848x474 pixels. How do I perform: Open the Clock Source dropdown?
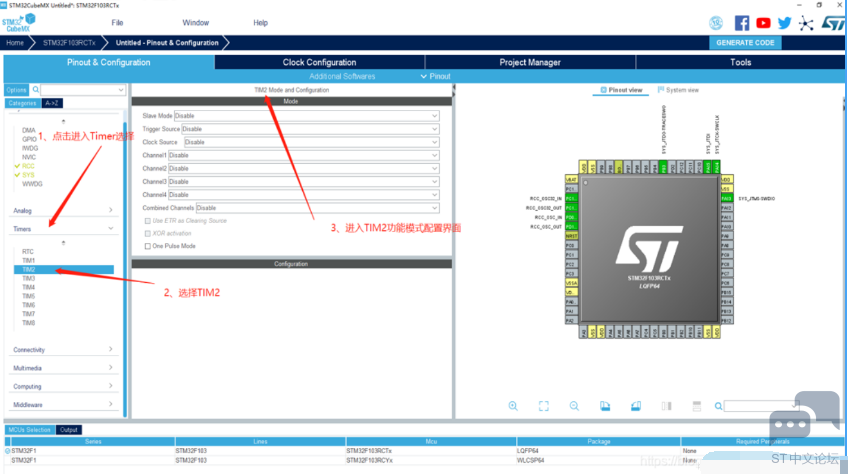[x=312, y=142]
